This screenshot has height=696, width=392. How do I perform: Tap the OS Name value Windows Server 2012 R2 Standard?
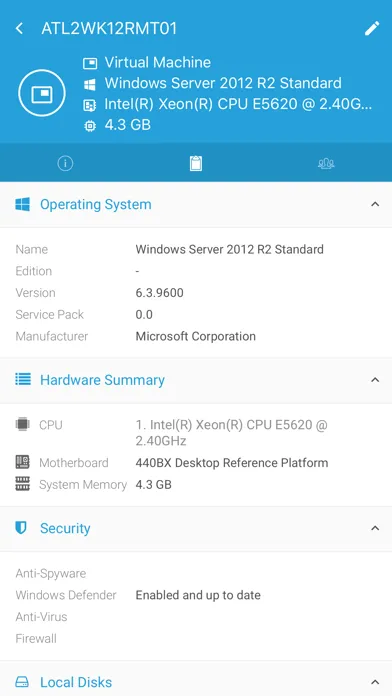tap(230, 249)
